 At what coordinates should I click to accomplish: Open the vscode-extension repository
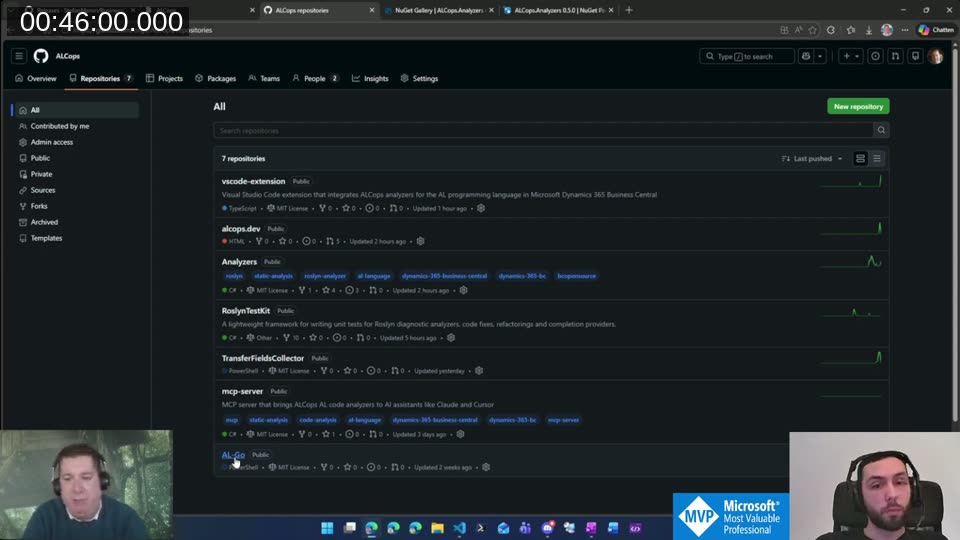[253, 181]
